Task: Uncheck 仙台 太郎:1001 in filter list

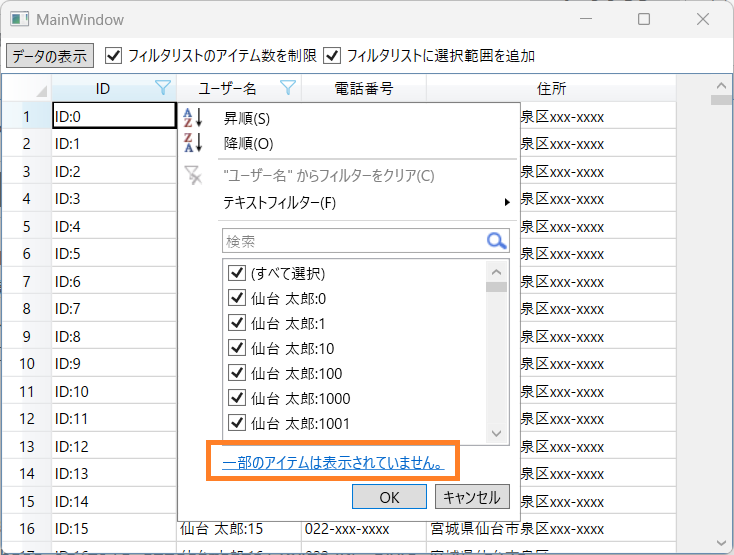Action: [x=236, y=423]
